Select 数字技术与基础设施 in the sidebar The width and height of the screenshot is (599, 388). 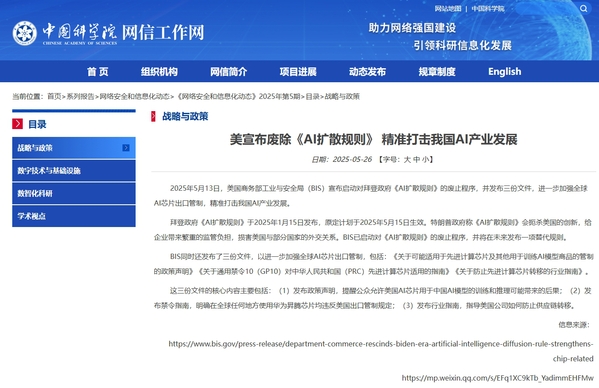click(74, 171)
